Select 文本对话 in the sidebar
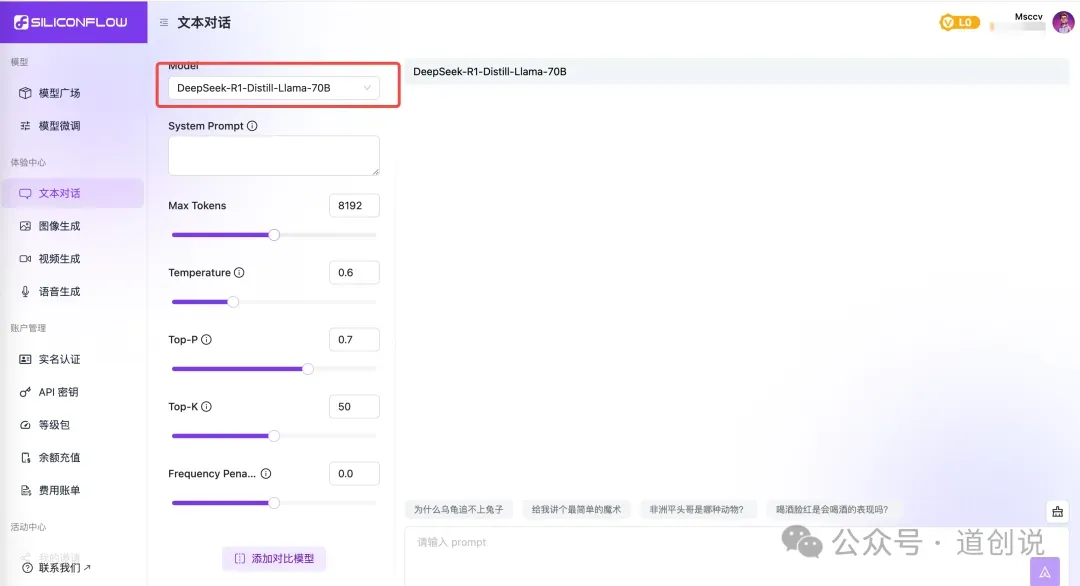This screenshot has height=586, width=1080. pos(73,193)
